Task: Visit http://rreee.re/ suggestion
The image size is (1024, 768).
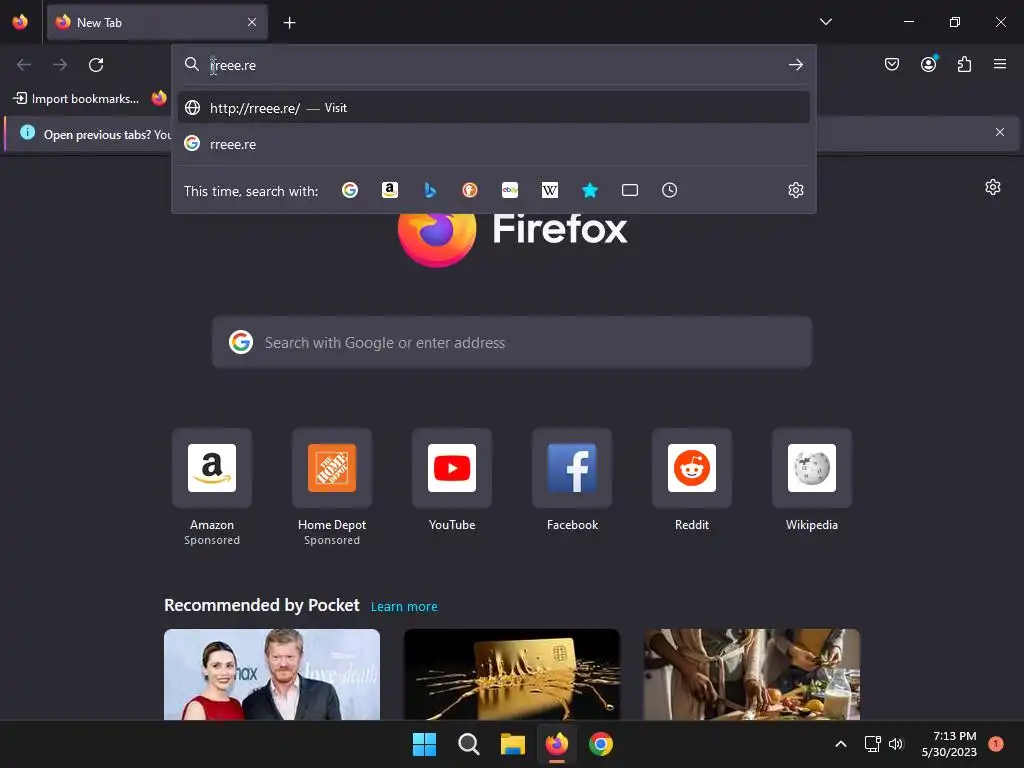Action: click(494, 108)
